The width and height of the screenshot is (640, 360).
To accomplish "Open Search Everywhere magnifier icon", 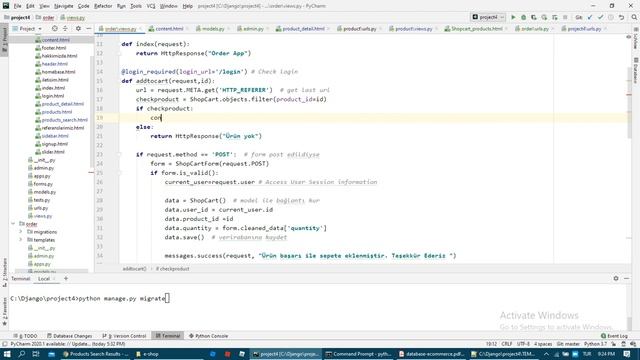I will pos(634,18).
